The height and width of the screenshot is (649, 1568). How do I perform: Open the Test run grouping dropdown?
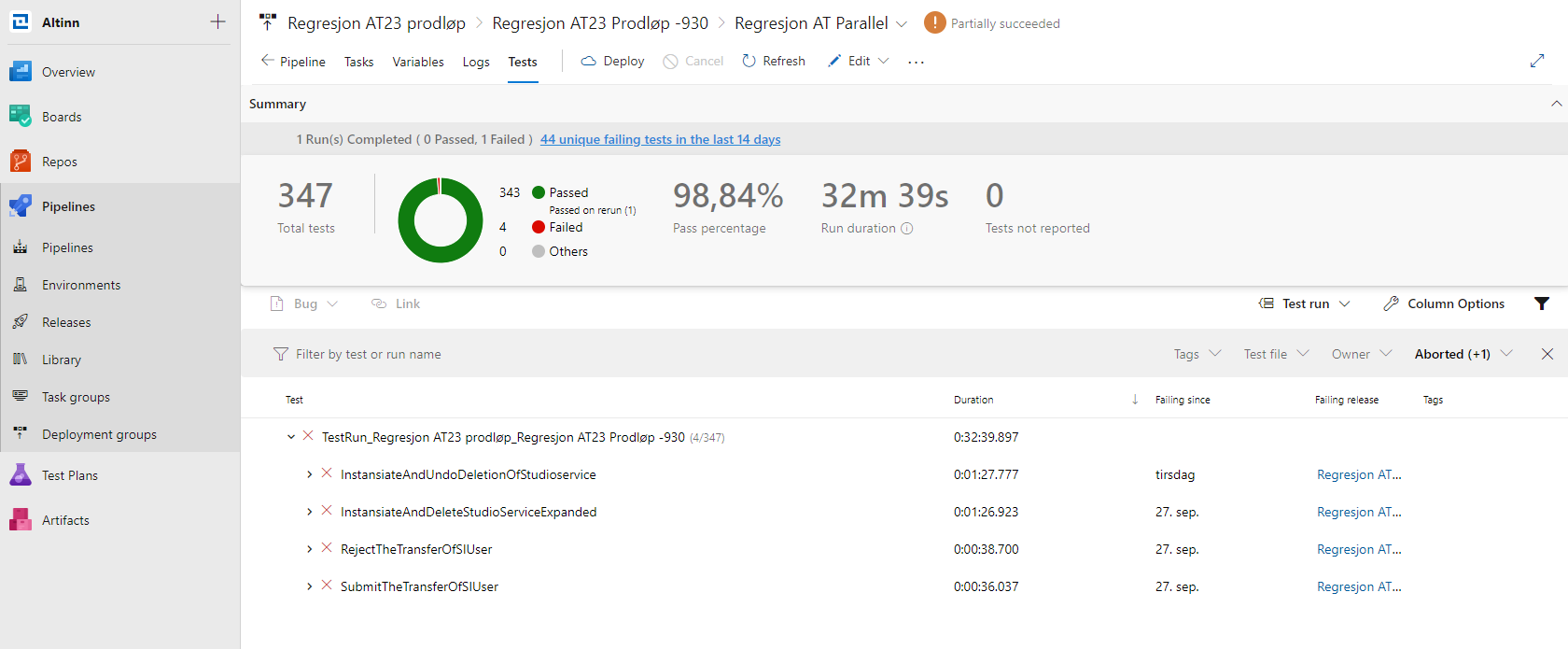1305,303
